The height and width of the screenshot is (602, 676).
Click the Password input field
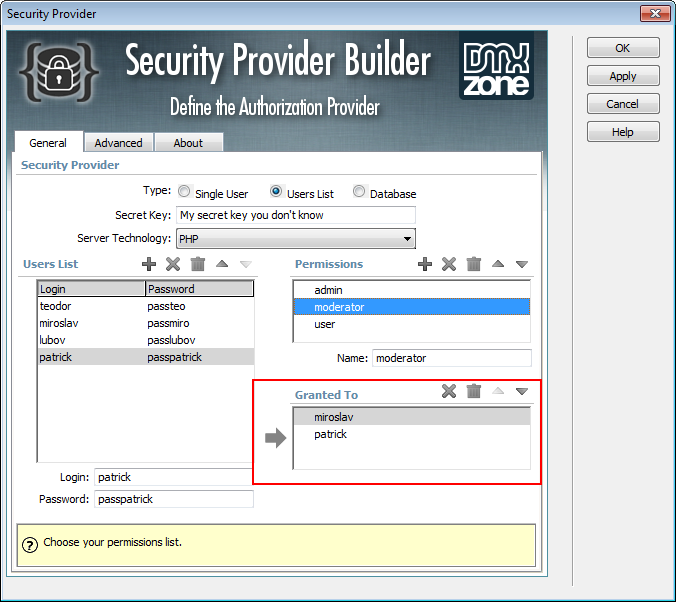(x=174, y=499)
